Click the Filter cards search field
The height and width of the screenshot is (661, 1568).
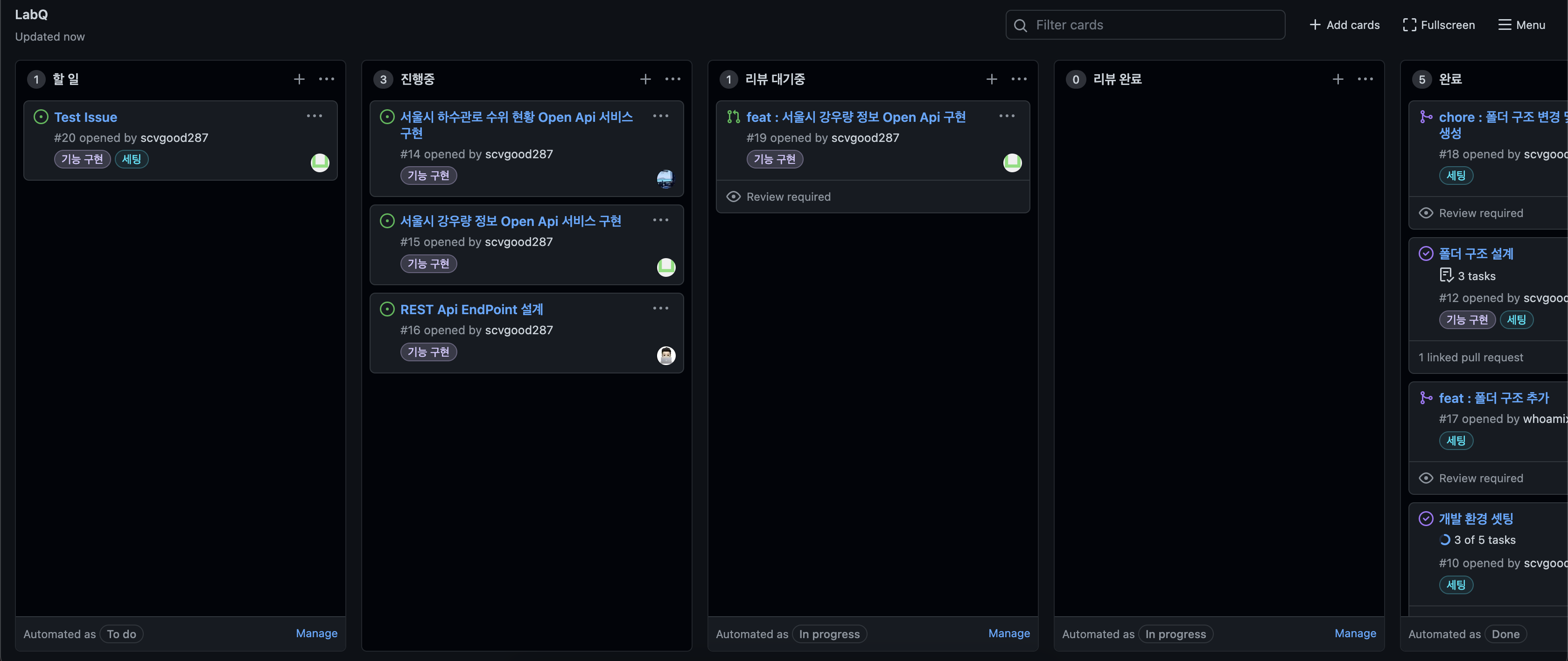click(x=1145, y=25)
